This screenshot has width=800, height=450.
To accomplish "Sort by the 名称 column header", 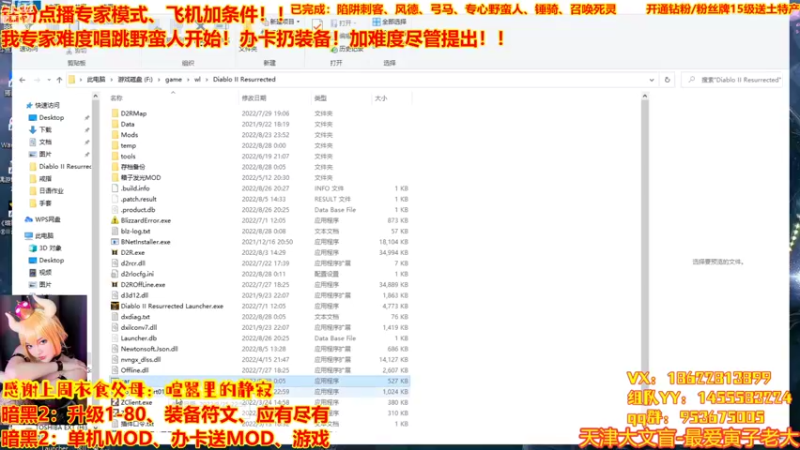I will [117, 98].
